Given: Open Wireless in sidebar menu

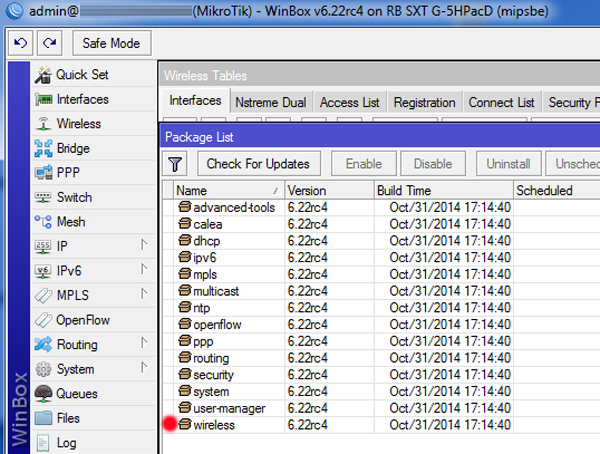Looking at the screenshot, I should (94, 124).
